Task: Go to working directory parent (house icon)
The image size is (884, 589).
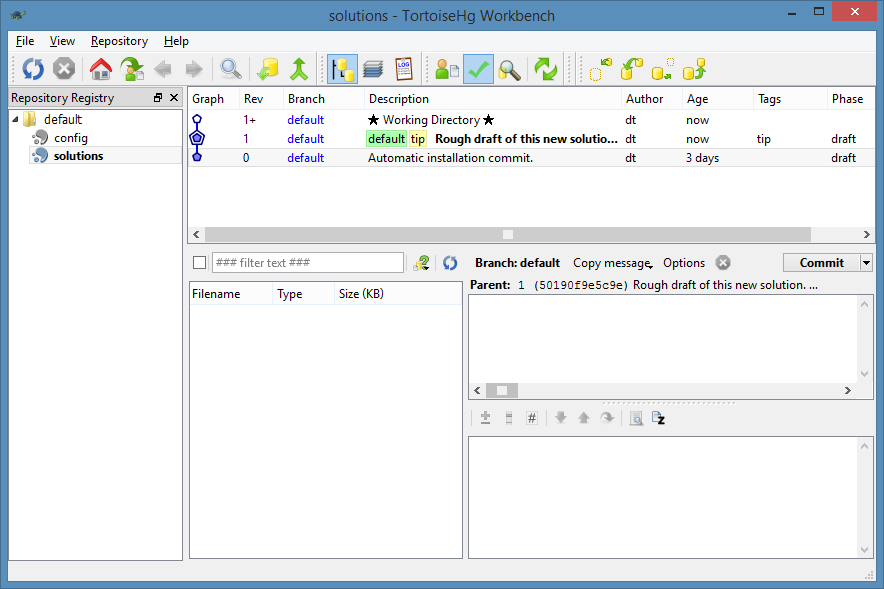Action: (x=101, y=69)
